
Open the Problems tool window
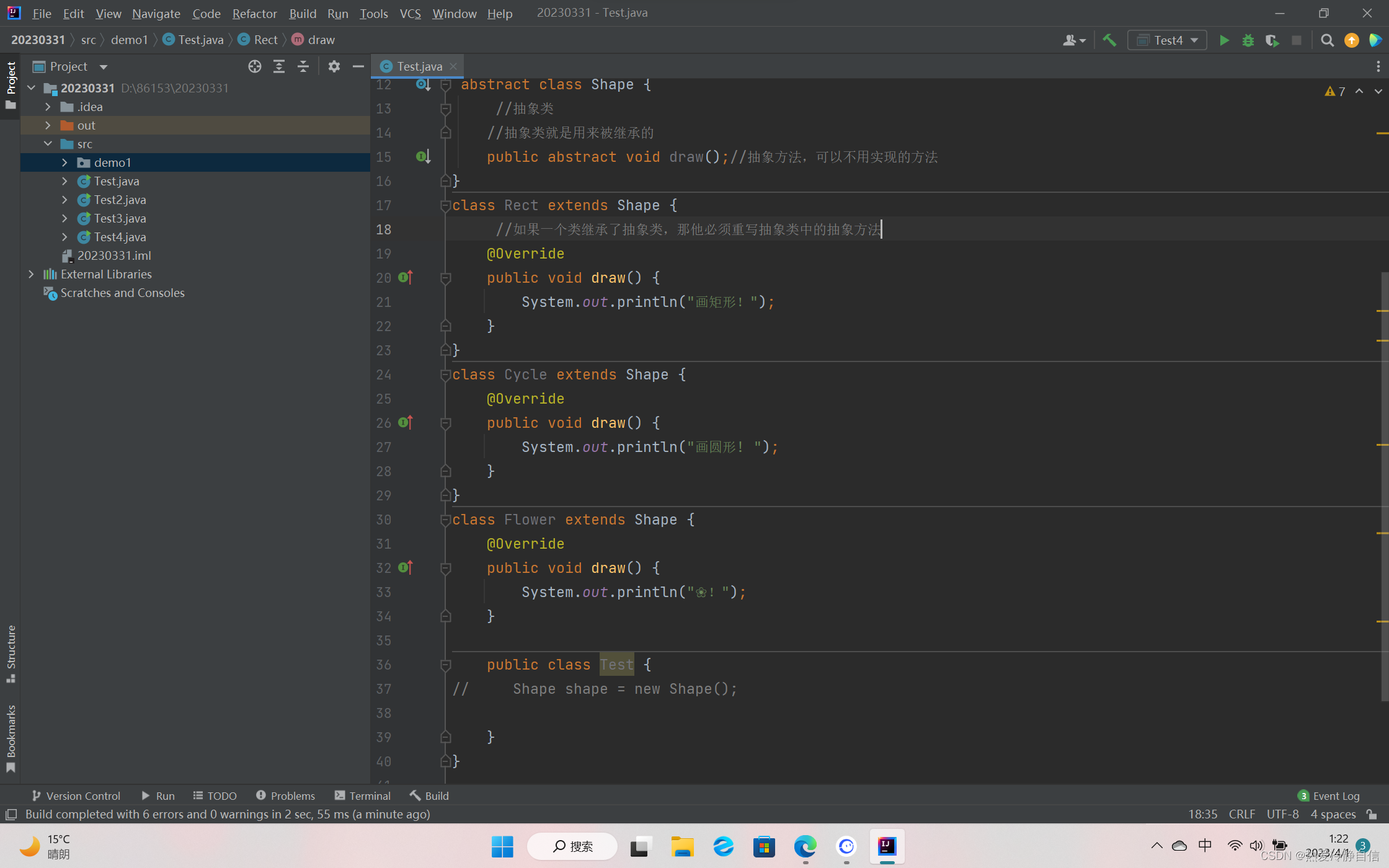click(x=285, y=795)
